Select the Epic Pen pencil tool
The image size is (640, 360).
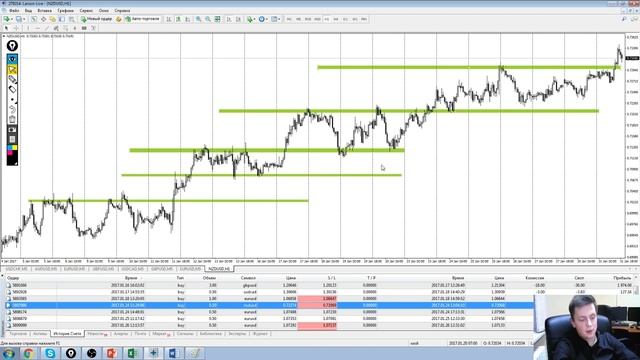coord(12,80)
